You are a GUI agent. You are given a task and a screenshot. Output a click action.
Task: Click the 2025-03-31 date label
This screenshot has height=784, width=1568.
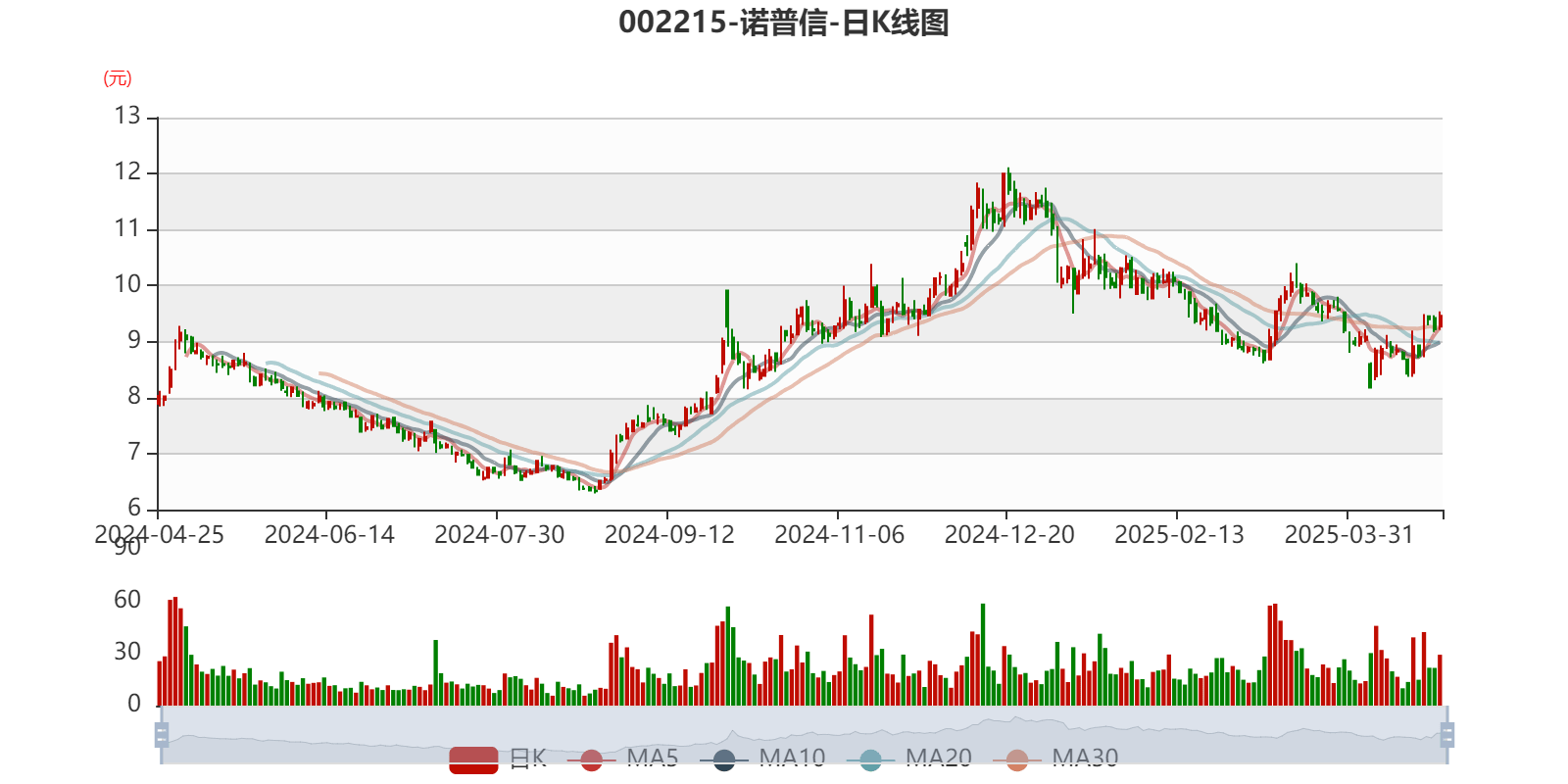[x=1348, y=535]
